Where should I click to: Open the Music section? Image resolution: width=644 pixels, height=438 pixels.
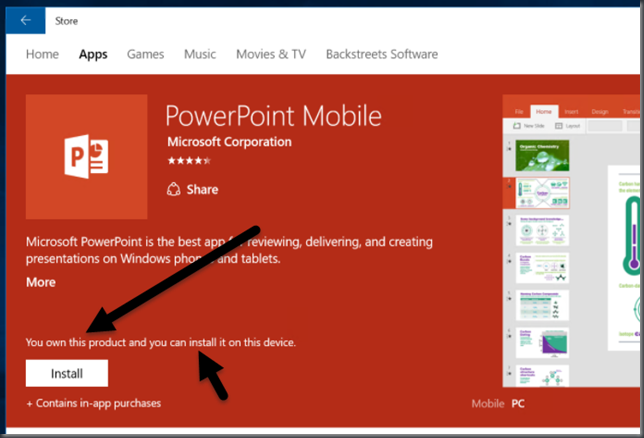coord(200,54)
